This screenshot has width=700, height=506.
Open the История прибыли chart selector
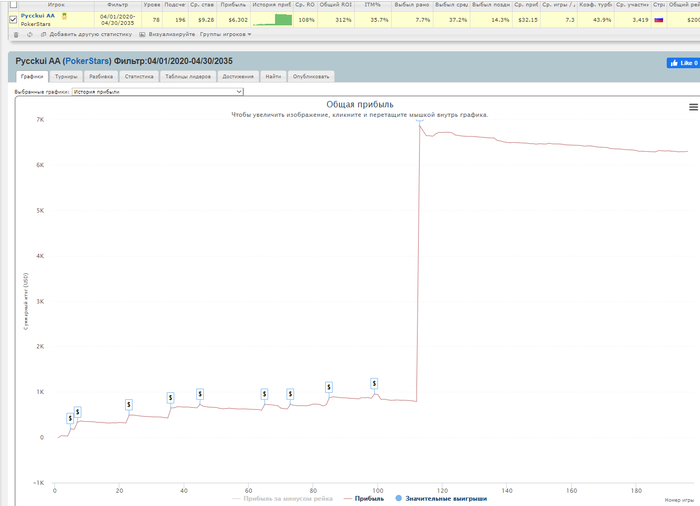(158, 92)
